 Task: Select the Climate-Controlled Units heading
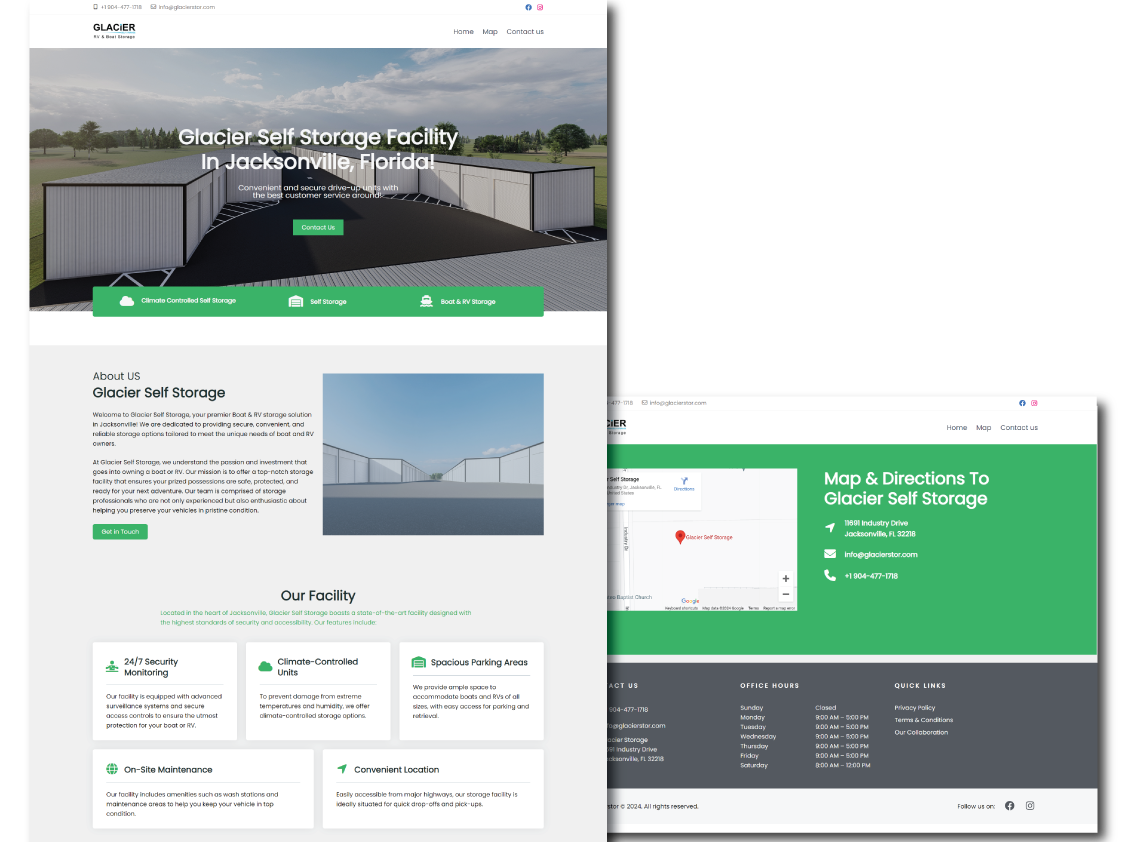[318, 667]
